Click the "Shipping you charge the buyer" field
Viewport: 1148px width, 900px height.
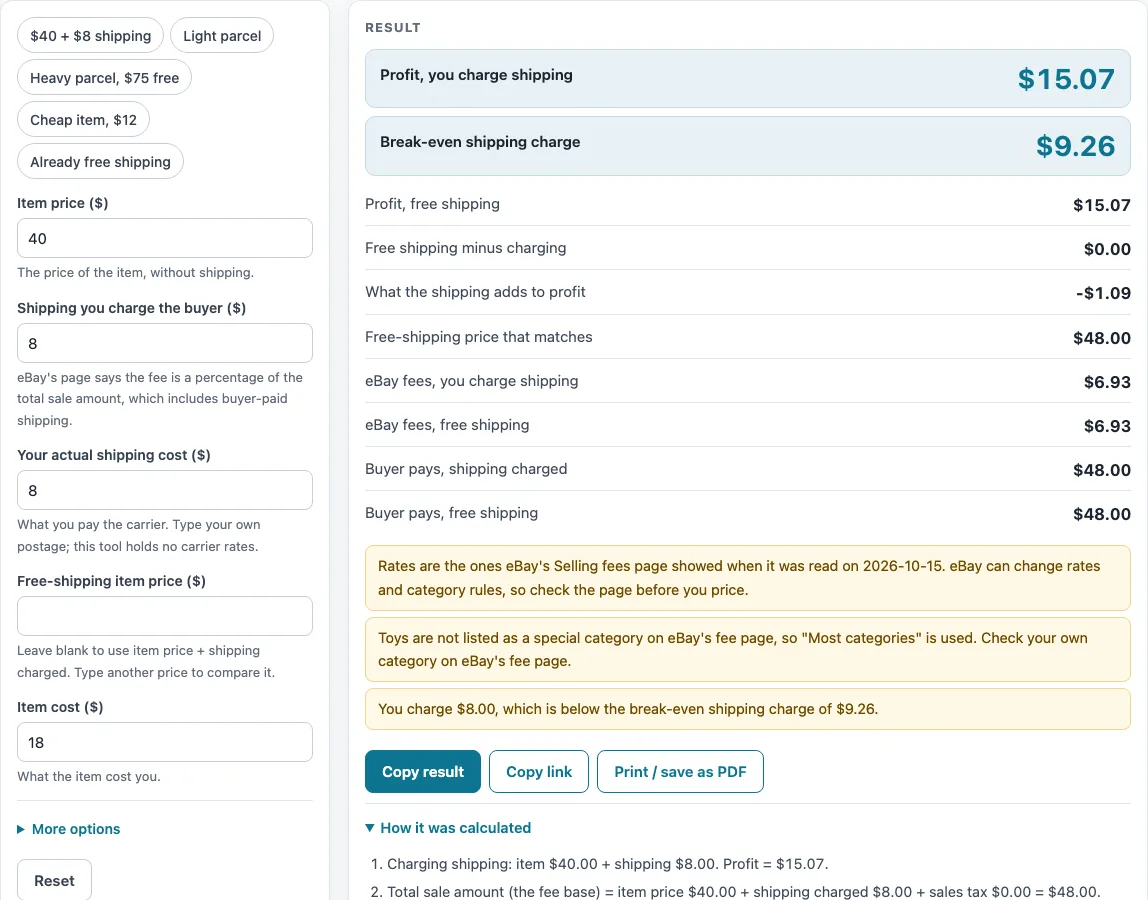tap(165, 343)
